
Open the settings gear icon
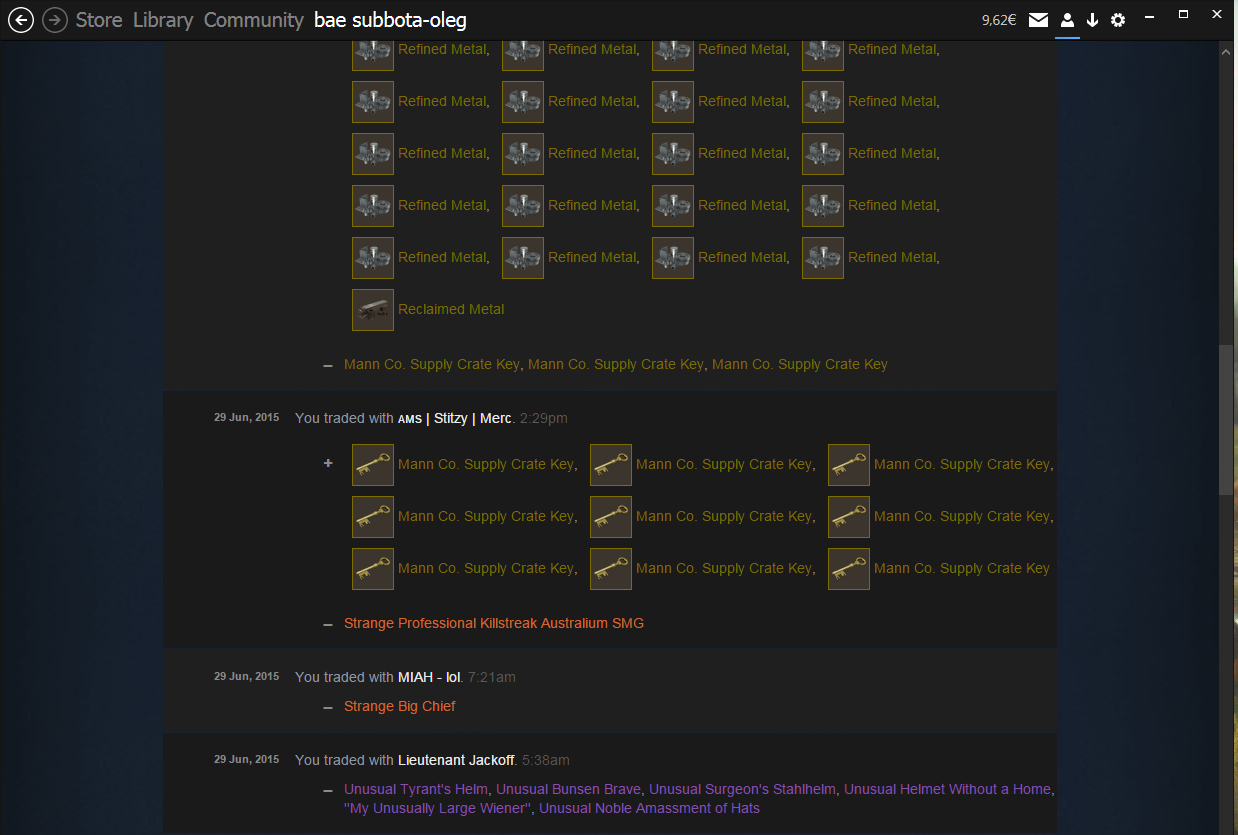click(x=1118, y=20)
